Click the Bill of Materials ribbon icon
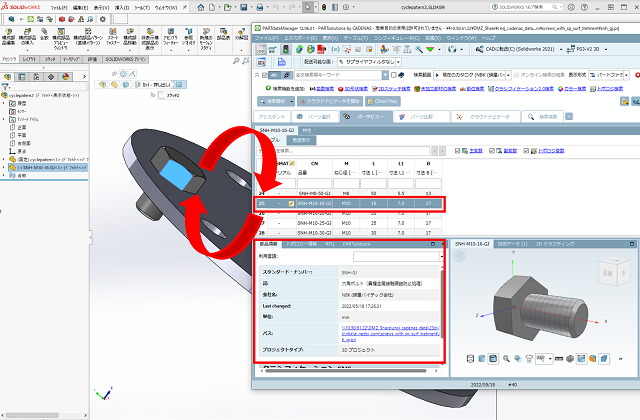 (223, 31)
